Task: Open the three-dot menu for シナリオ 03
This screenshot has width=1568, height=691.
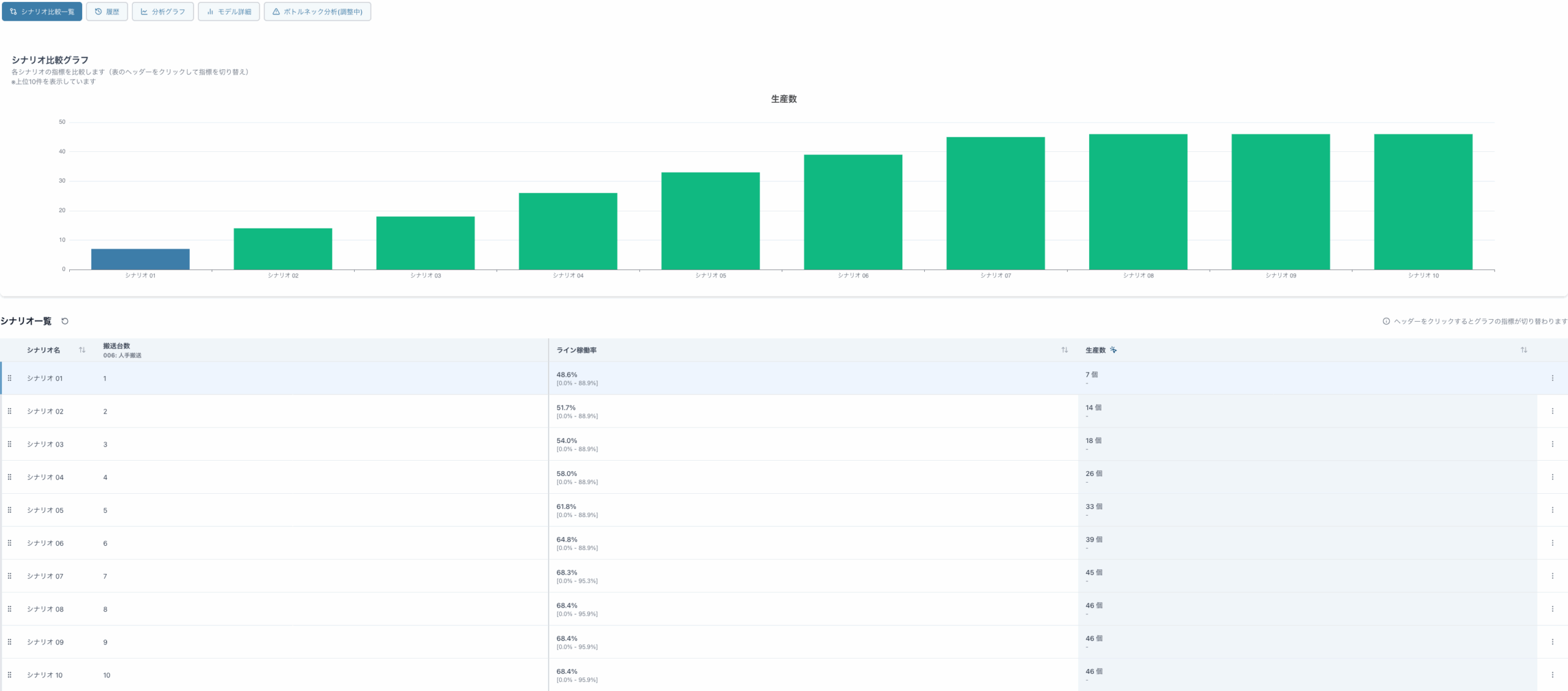Action: coord(1552,444)
